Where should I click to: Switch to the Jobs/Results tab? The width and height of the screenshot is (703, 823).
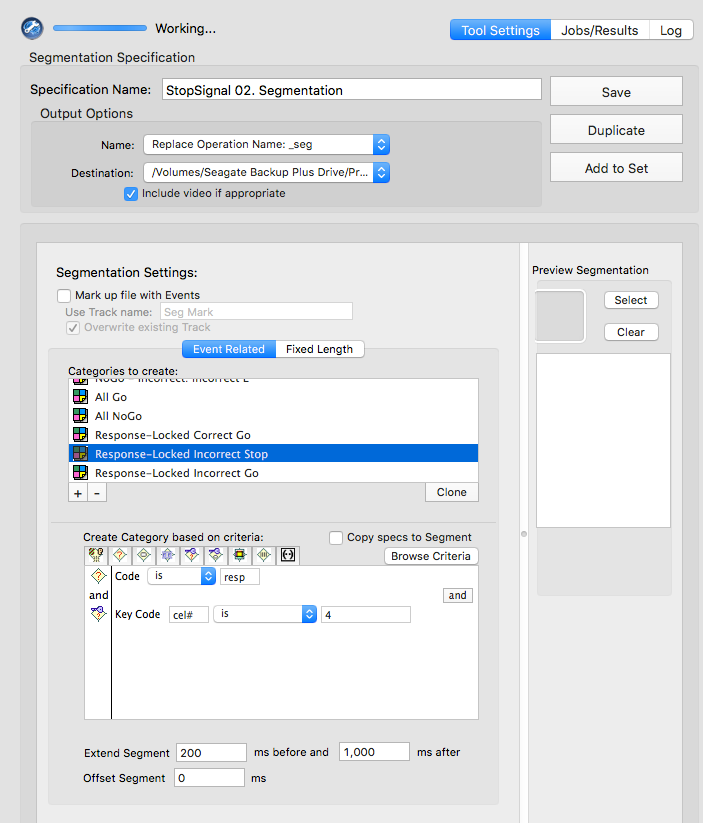tap(600, 30)
